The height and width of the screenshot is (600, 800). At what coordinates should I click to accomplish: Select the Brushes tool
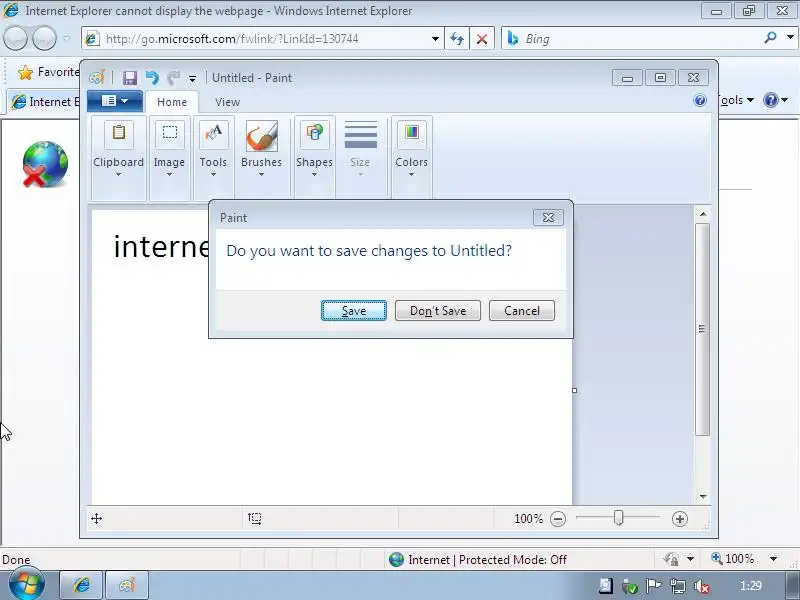[x=261, y=149]
